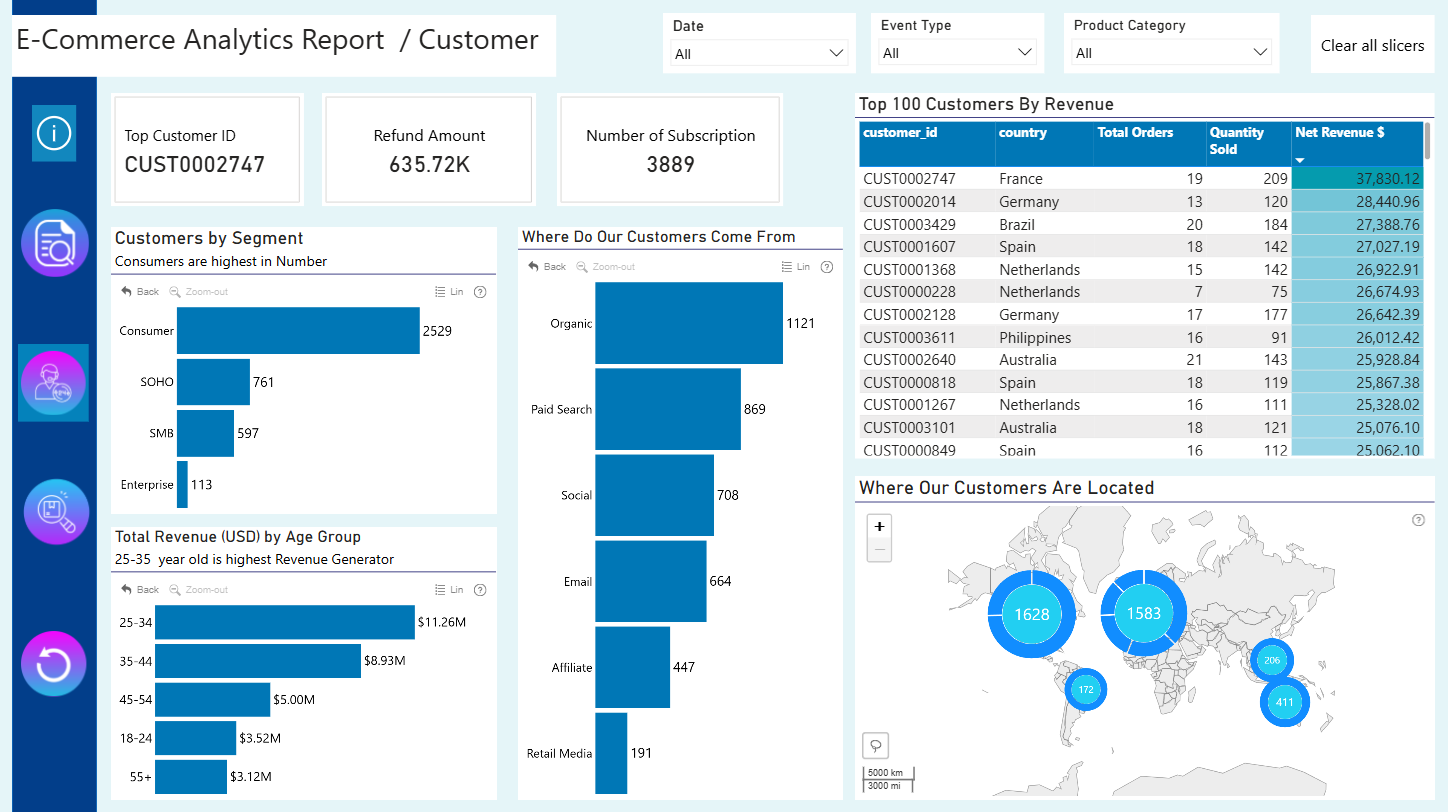Screen dimensions: 1448x812
Task: Click the 27,027.19 net revenue cell
Action: click(1357, 247)
